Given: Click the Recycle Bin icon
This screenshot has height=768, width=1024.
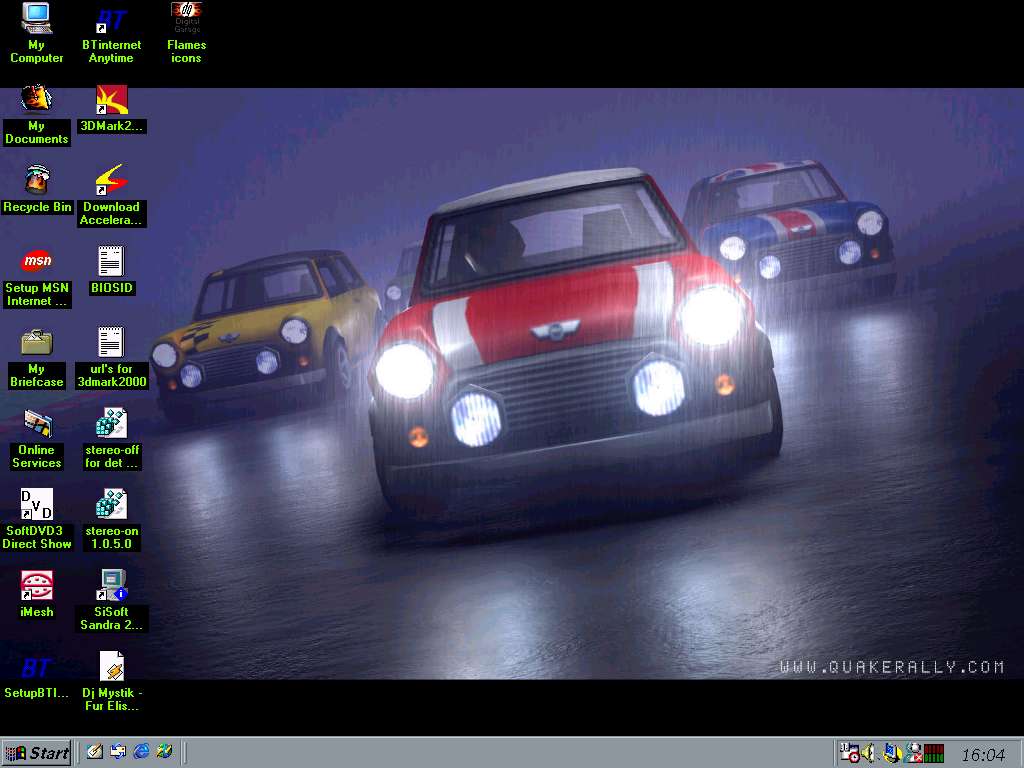Looking at the screenshot, I should tap(37, 181).
